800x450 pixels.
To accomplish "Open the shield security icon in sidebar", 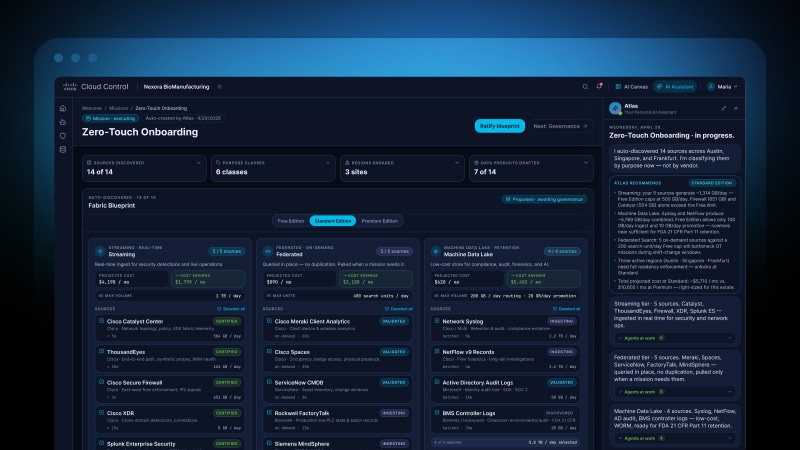I will tap(63, 136).
